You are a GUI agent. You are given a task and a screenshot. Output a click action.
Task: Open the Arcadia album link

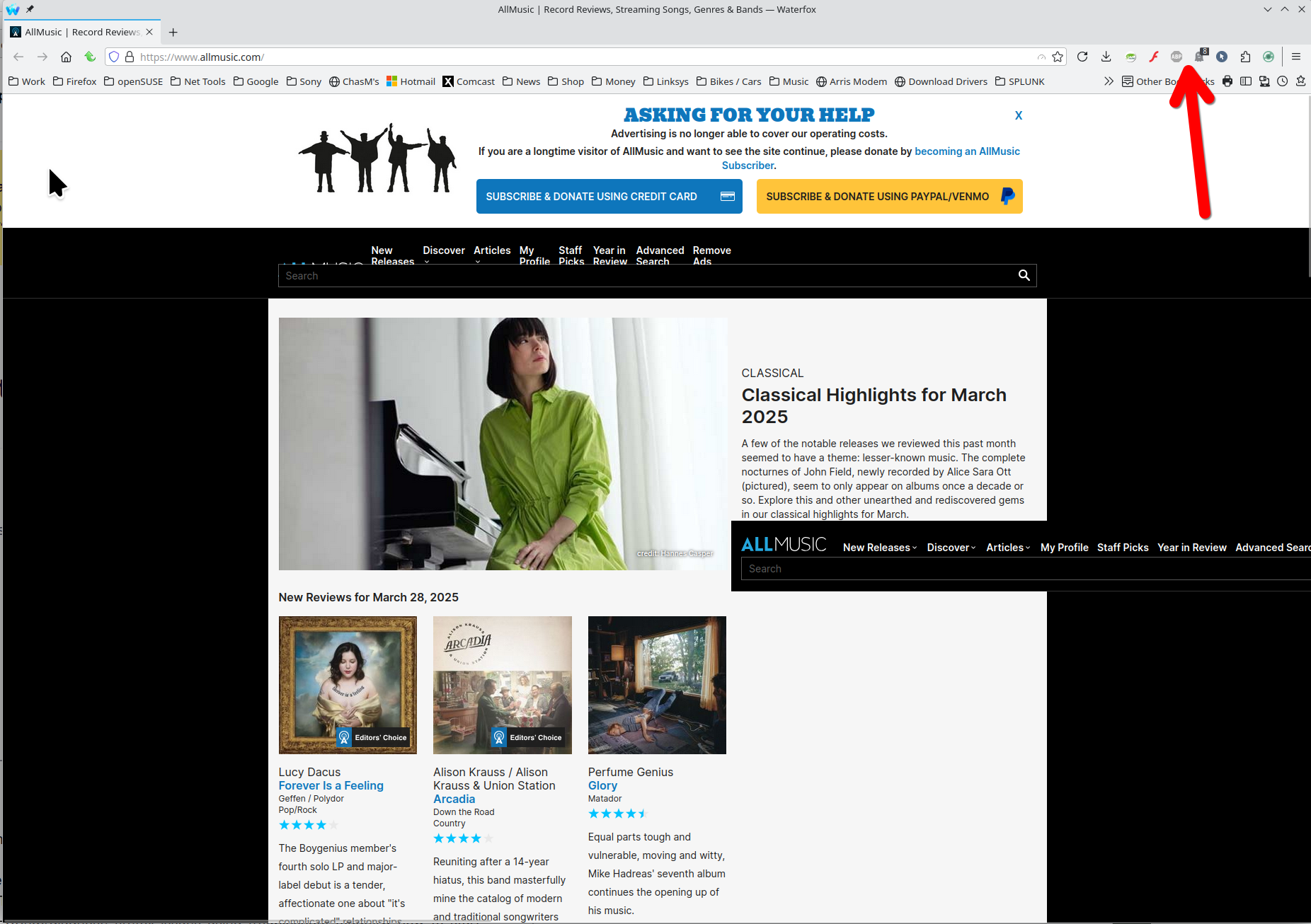[454, 799]
